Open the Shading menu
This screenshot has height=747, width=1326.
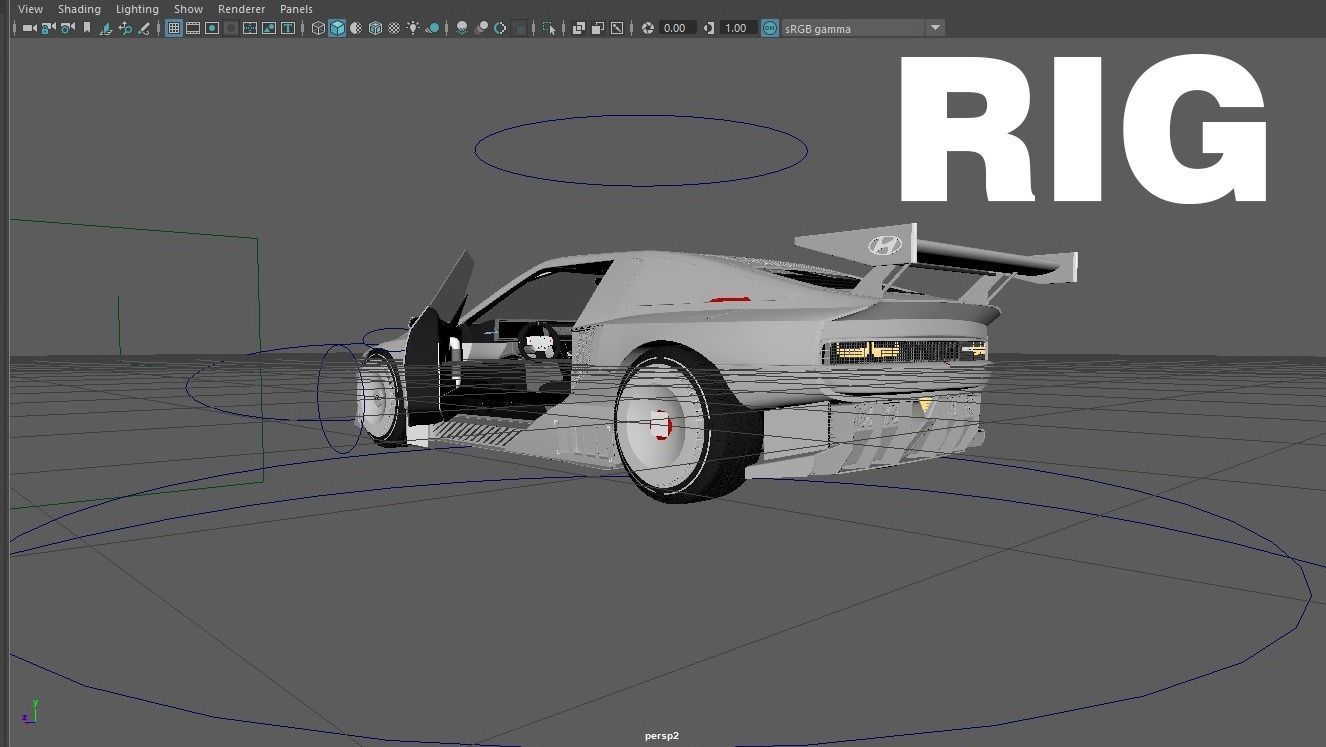click(79, 9)
